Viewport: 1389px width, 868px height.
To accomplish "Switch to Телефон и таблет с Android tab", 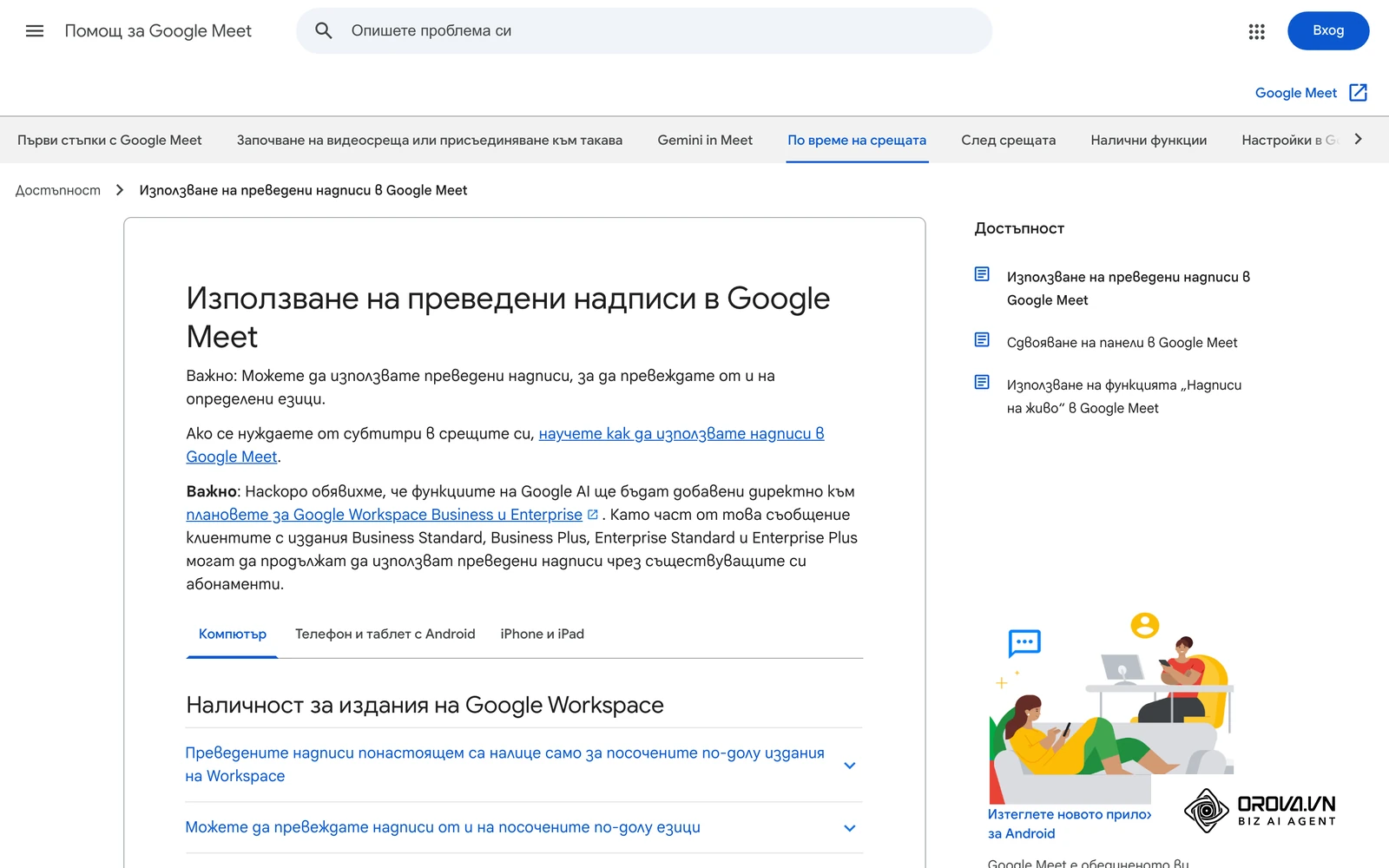I will tap(385, 635).
